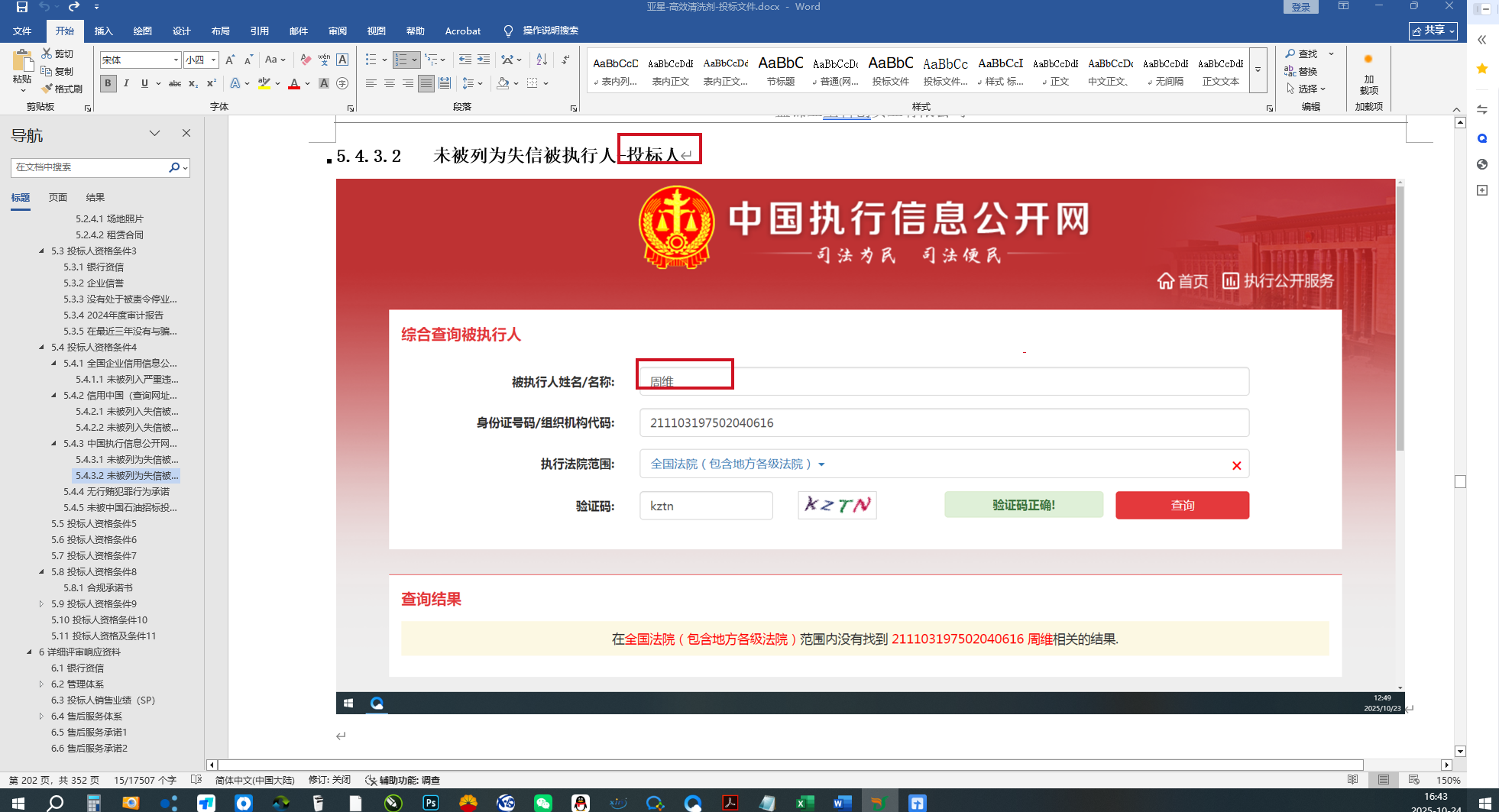Save the document with the floppy disk icon
This screenshot has height=812, width=1499.
(22, 7)
